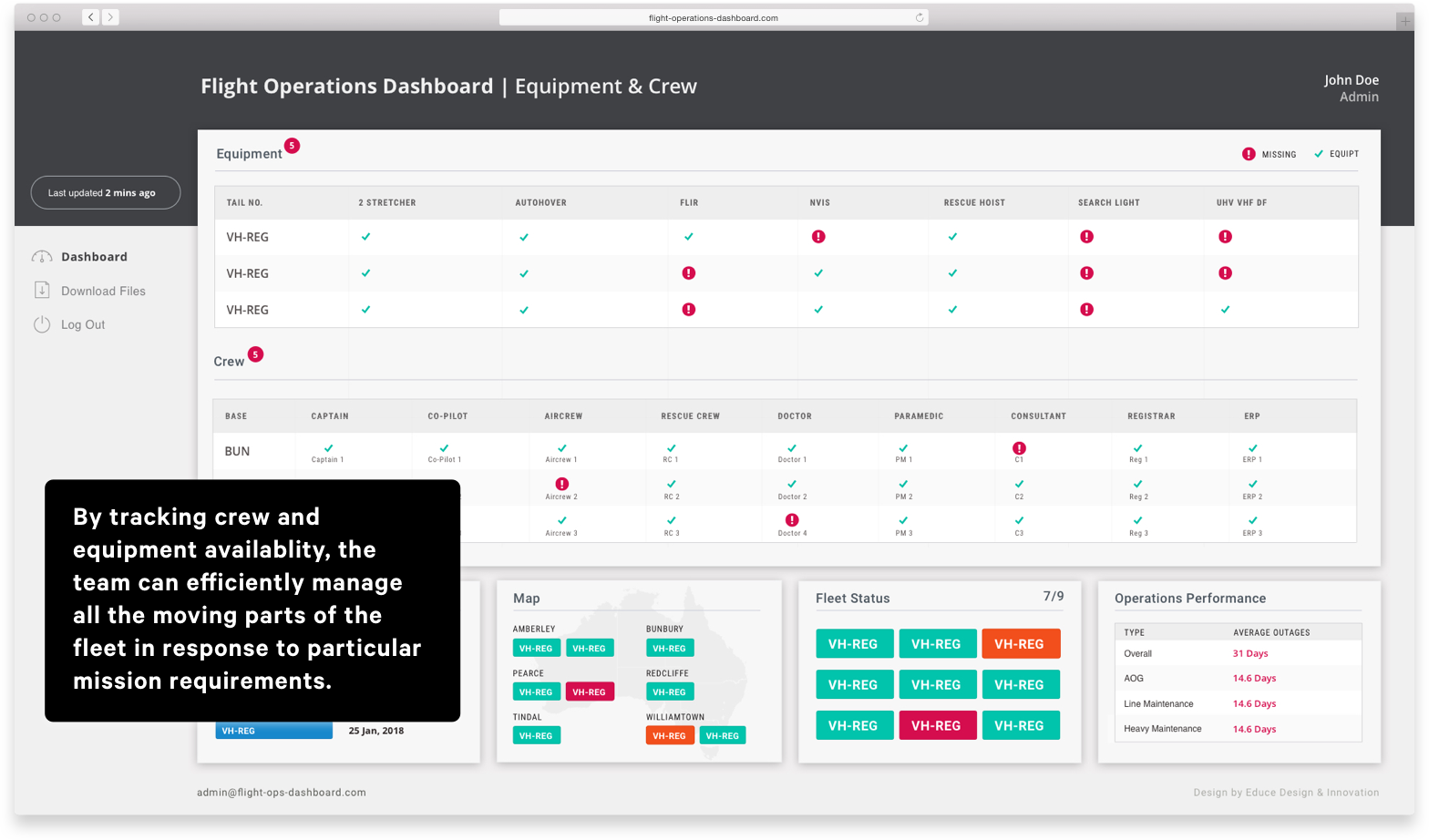Click the Co-Pilot 1 checkmark

[445, 448]
